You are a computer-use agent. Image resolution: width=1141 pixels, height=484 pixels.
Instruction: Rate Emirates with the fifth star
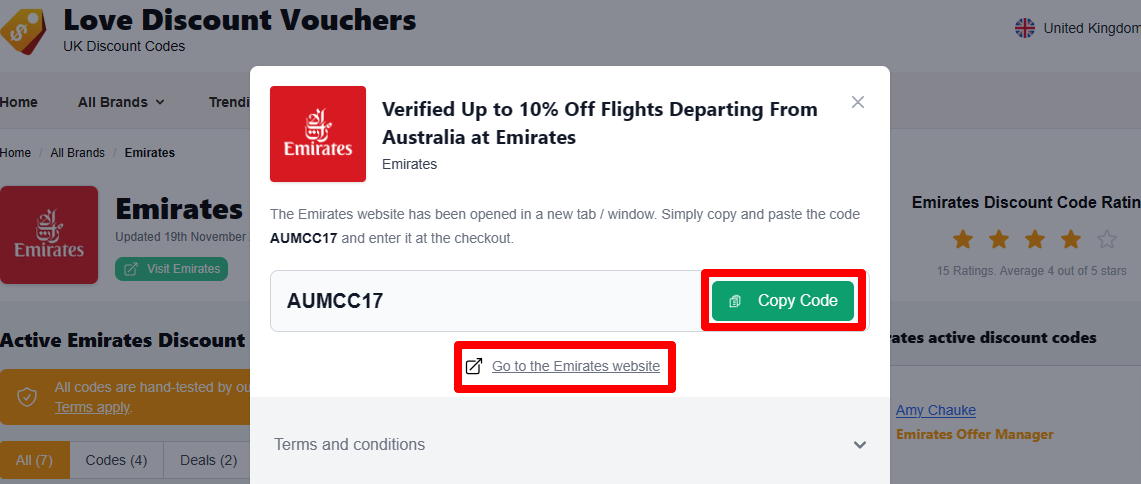(x=1106, y=239)
